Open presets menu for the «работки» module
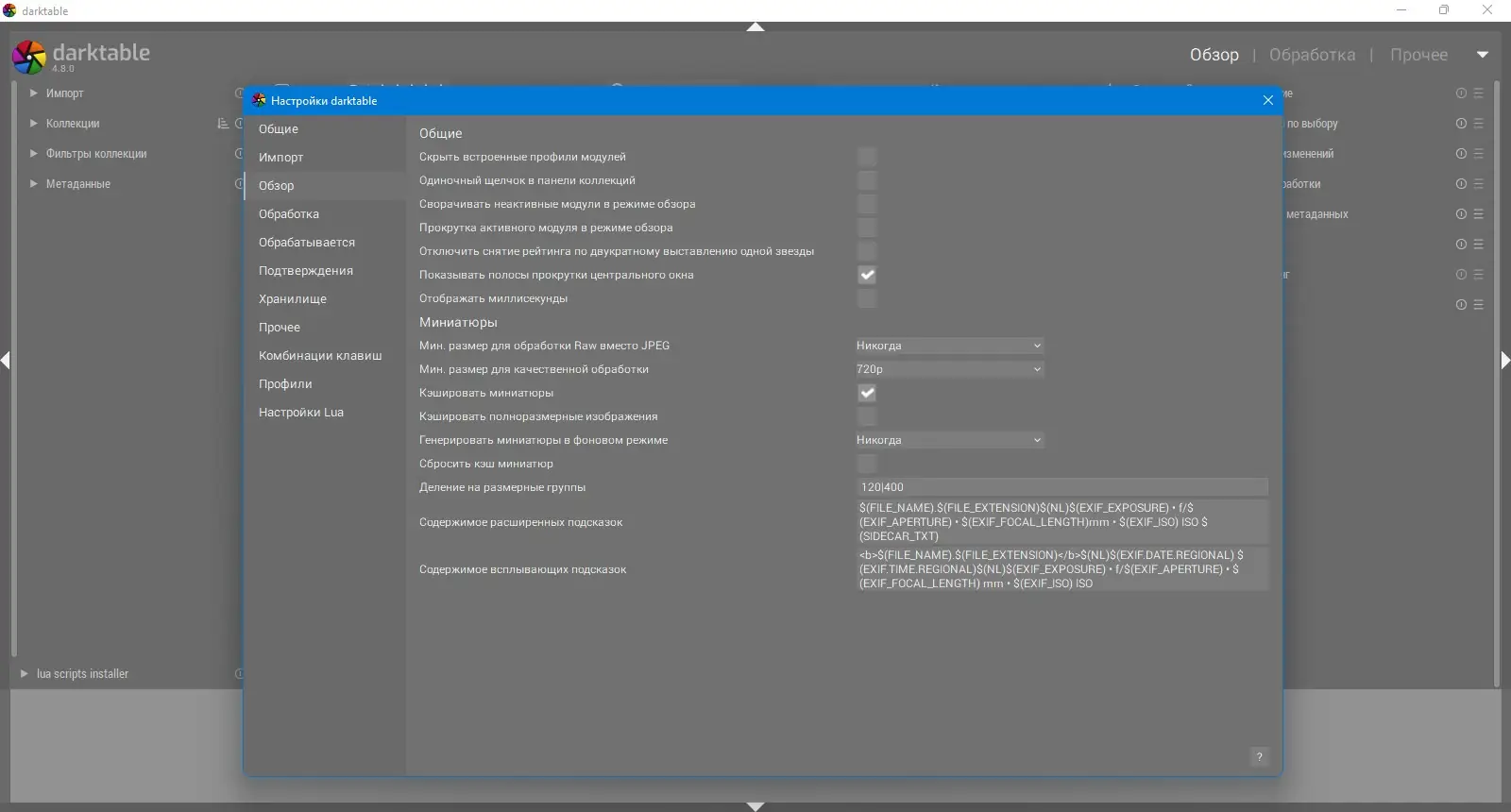 pyautogui.click(x=1478, y=184)
